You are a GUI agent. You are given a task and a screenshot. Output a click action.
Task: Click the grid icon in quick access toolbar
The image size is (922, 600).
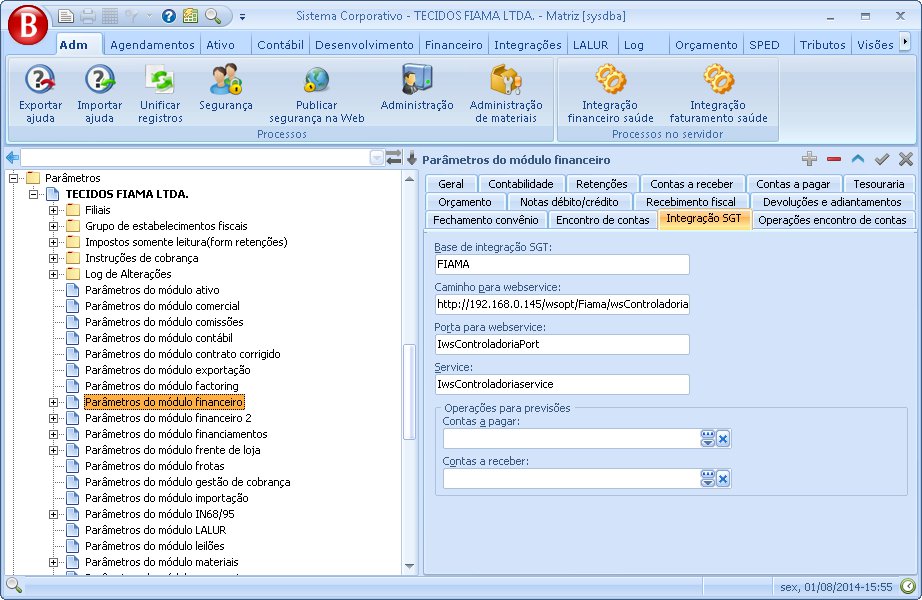(110, 16)
